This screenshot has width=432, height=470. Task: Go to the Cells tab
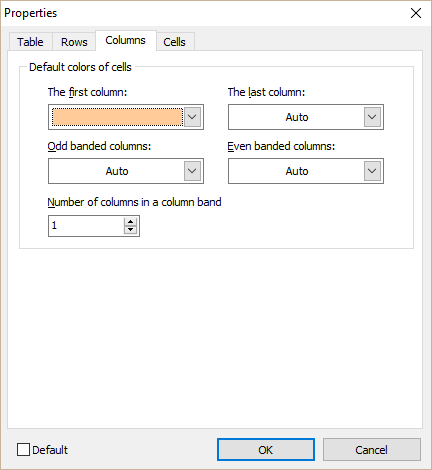coord(174,42)
